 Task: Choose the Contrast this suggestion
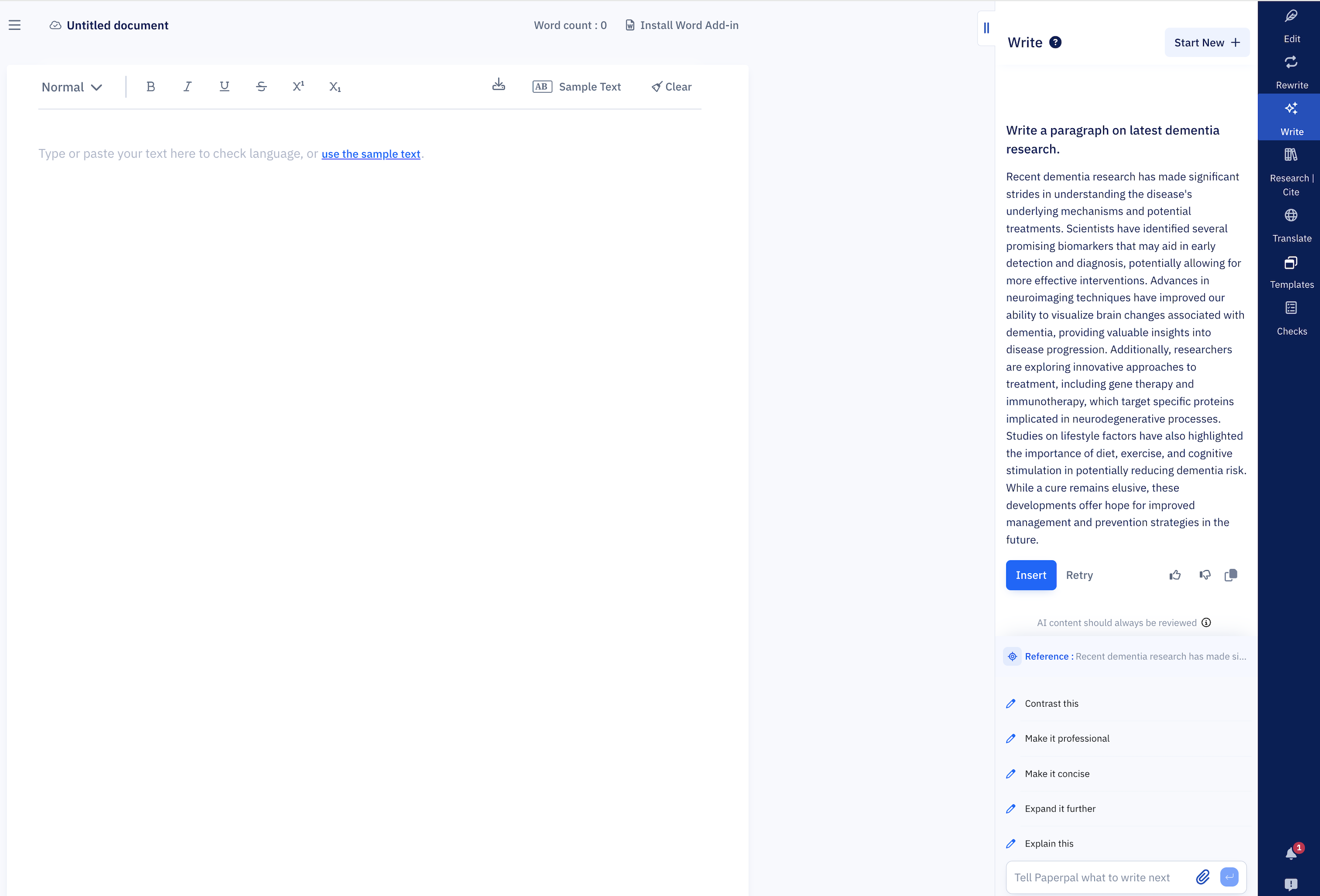(x=1126, y=703)
